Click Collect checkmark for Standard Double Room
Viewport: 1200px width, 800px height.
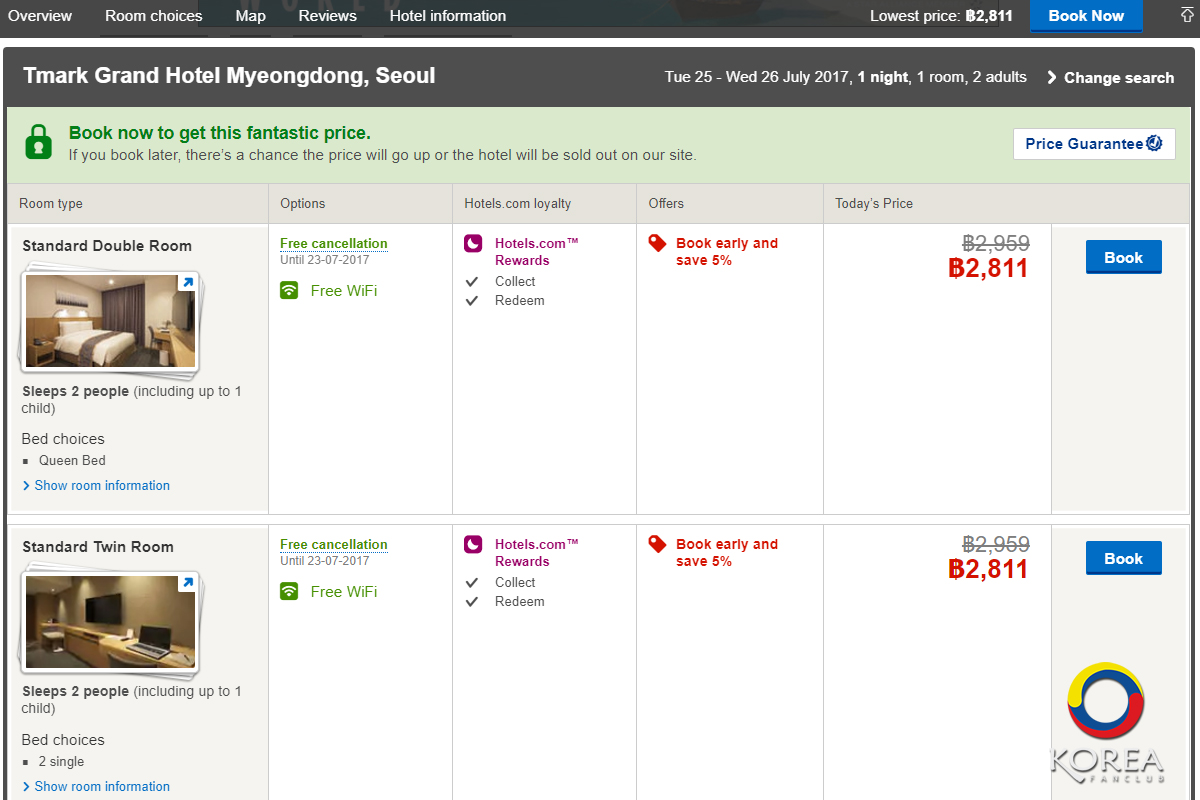pos(472,282)
